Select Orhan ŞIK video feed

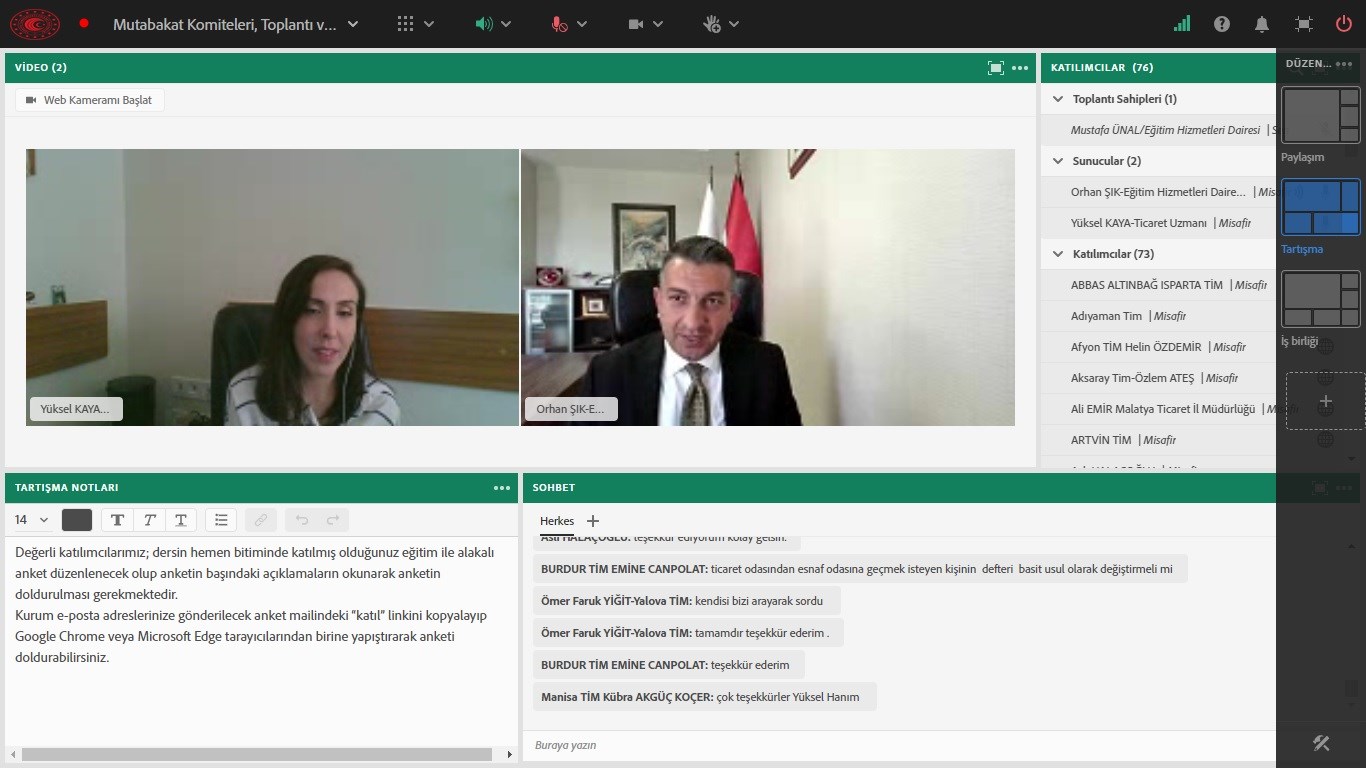coord(768,288)
